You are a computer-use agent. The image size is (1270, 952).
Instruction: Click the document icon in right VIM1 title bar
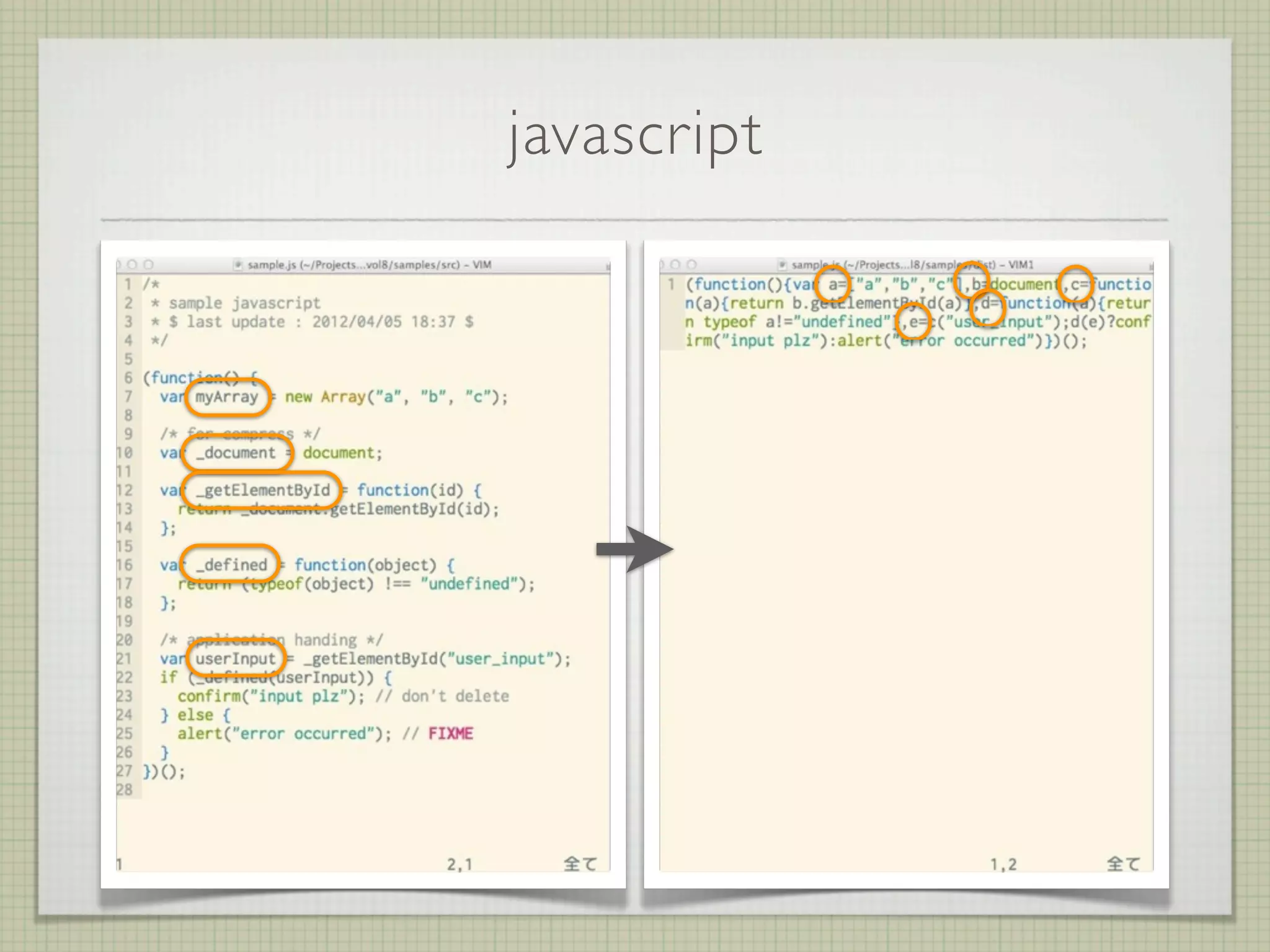coord(782,265)
